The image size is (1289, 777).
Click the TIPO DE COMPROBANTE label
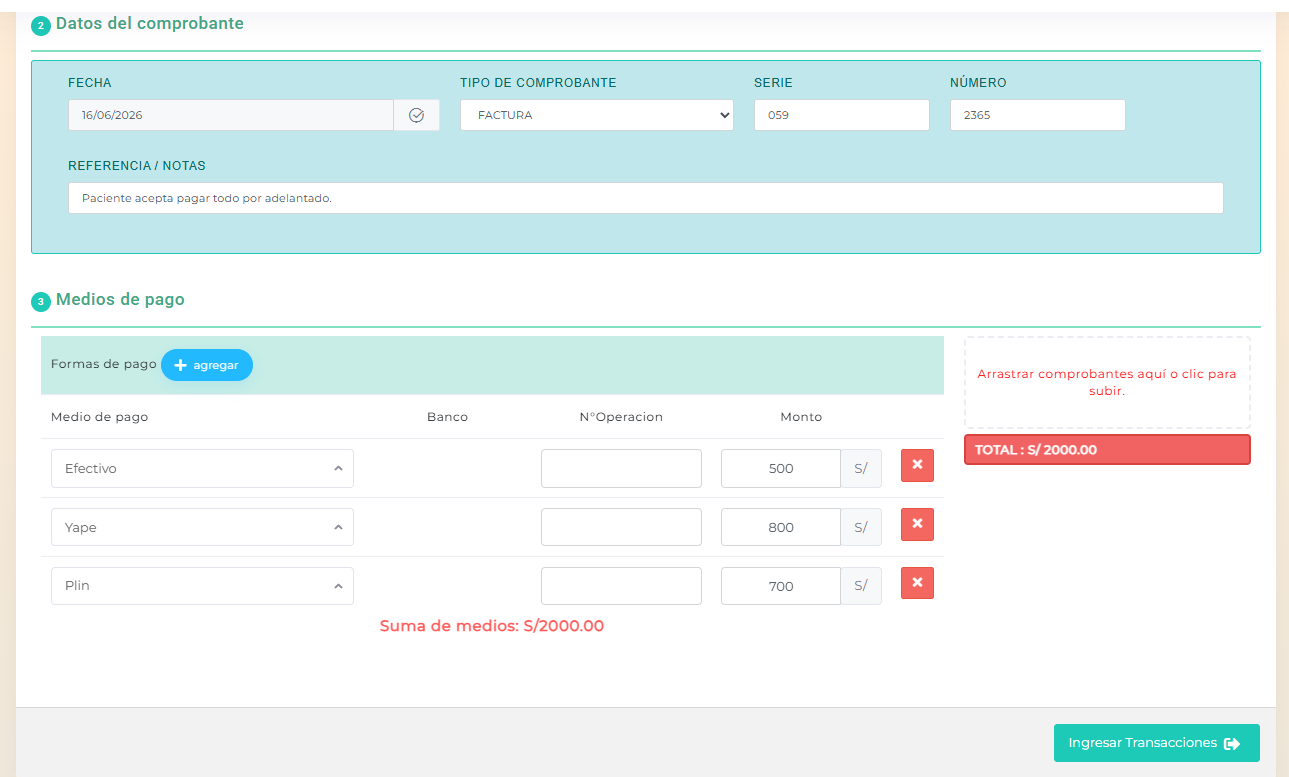coord(538,83)
